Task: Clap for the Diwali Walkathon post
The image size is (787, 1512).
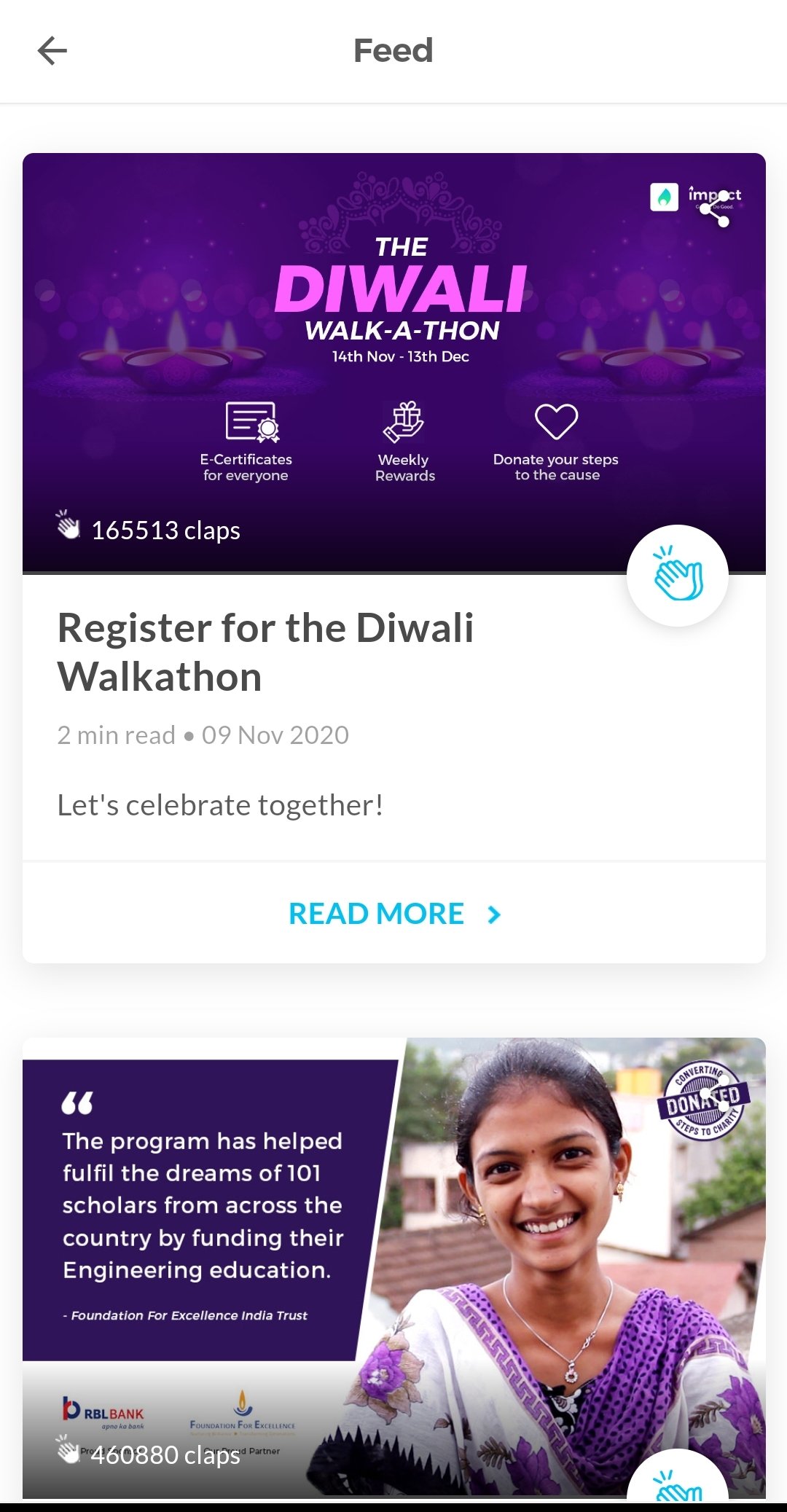Action: point(678,575)
